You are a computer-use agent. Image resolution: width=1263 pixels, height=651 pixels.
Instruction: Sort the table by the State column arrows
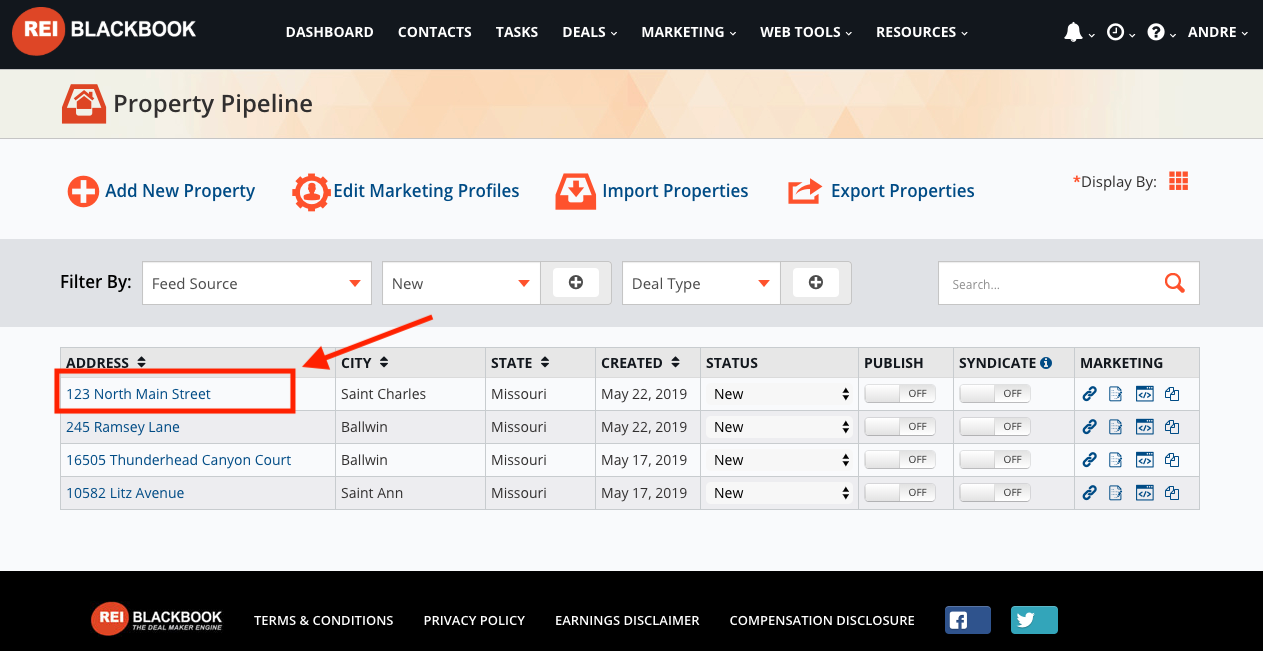pos(544,362)
